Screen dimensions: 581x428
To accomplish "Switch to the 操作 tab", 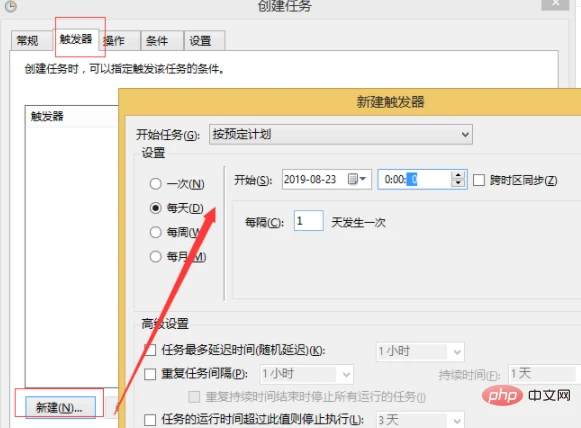I will tap(119, 40).
